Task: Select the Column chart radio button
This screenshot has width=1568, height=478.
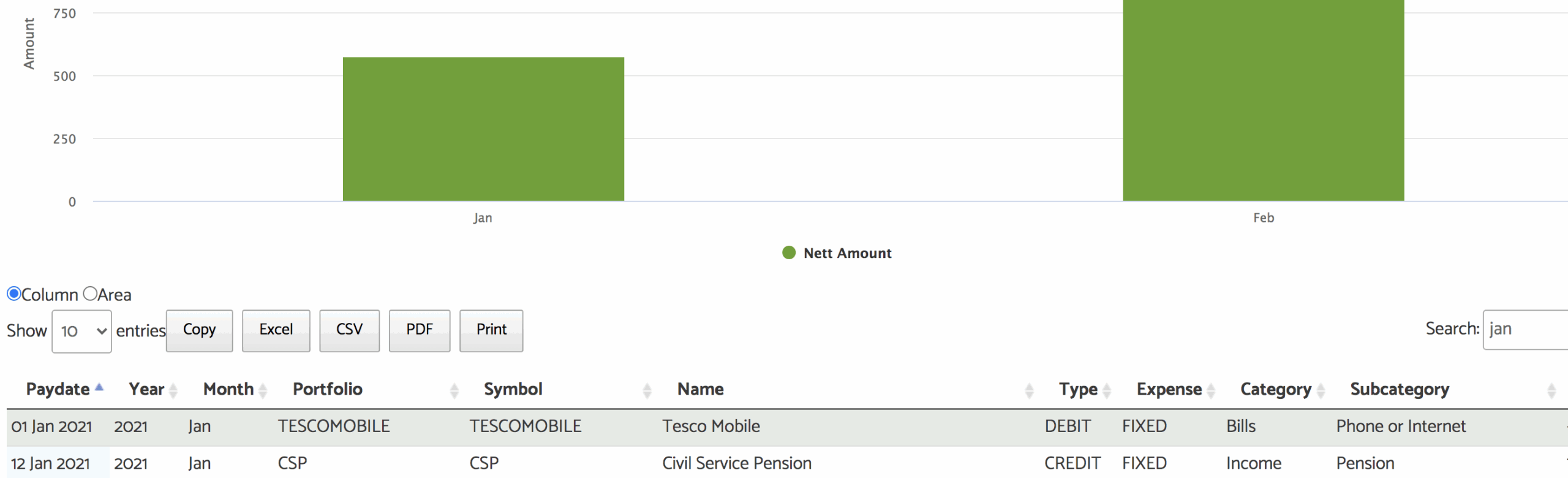Action: (13, 294)
